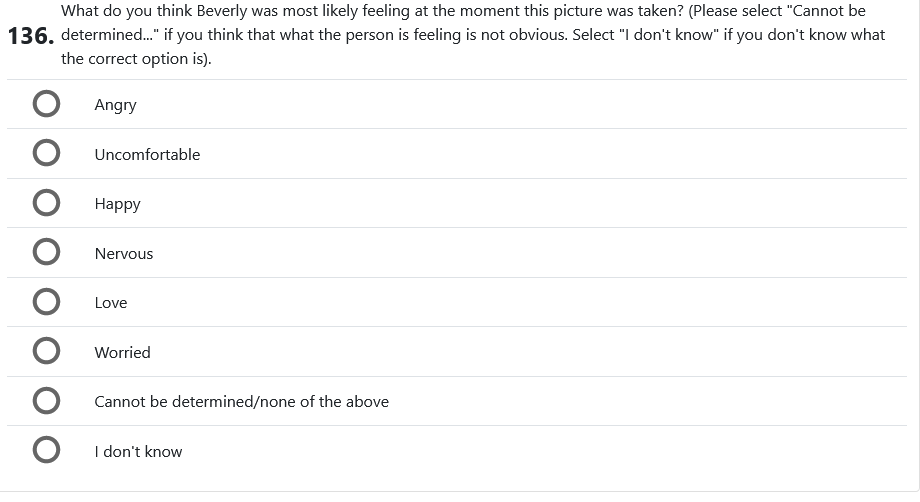Click the 'Nervous' answer label text
This screenshot has height=502, width=920.
[124, 253]
